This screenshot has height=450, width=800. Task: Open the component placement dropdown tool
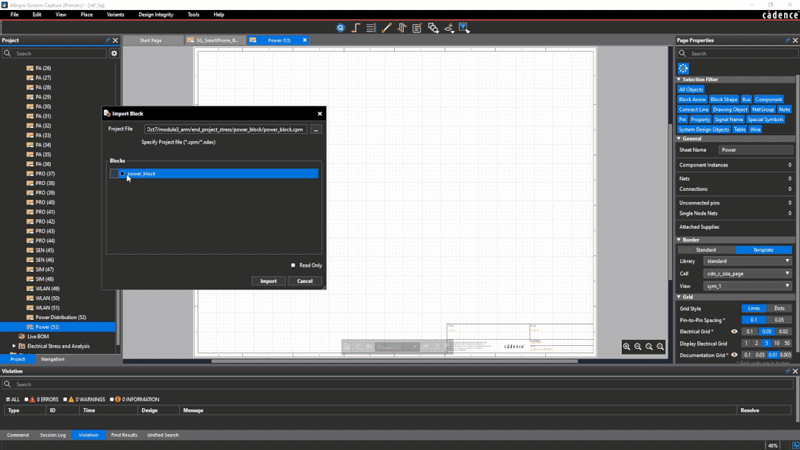point(448,28)
